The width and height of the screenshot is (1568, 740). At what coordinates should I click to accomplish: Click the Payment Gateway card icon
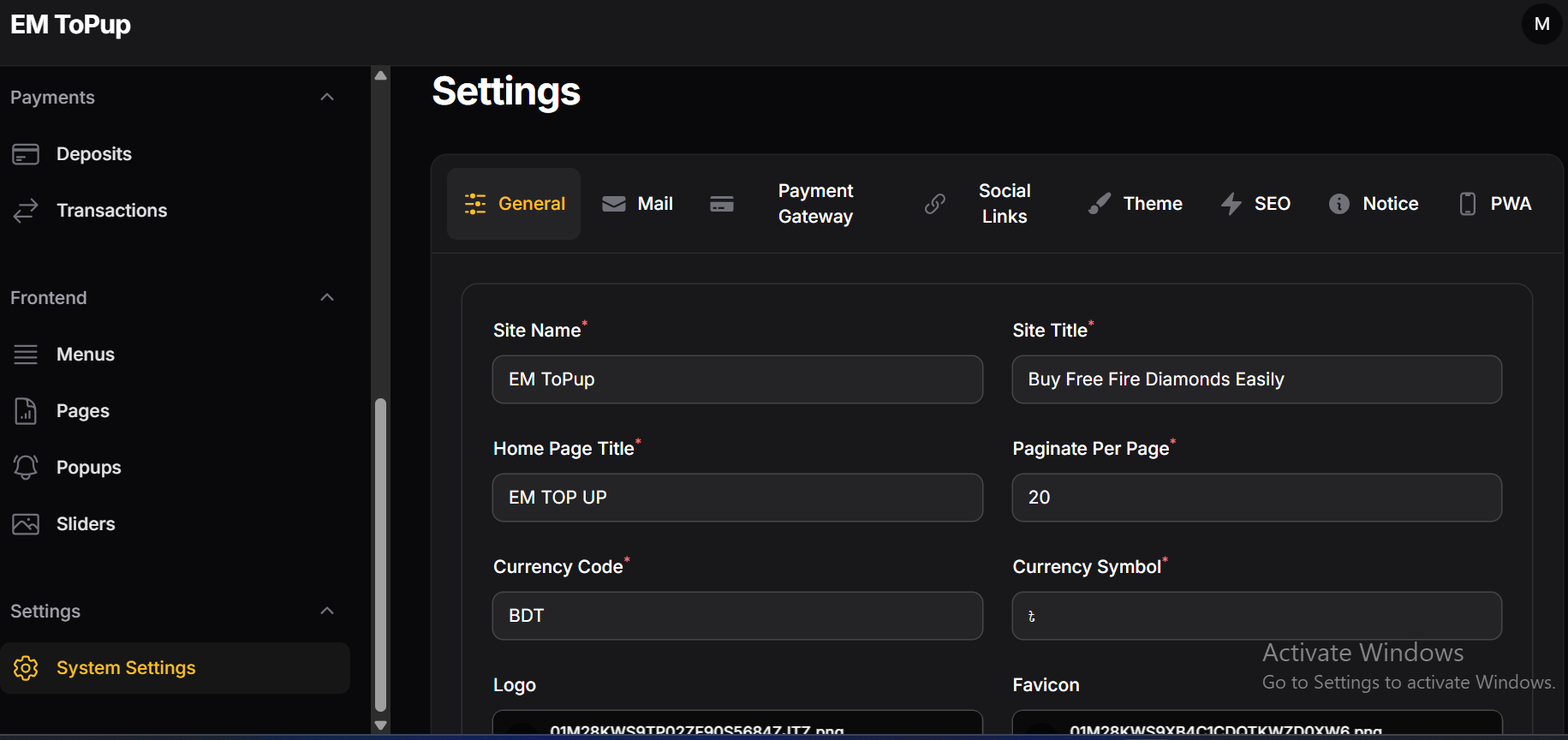tap(722, 204)
